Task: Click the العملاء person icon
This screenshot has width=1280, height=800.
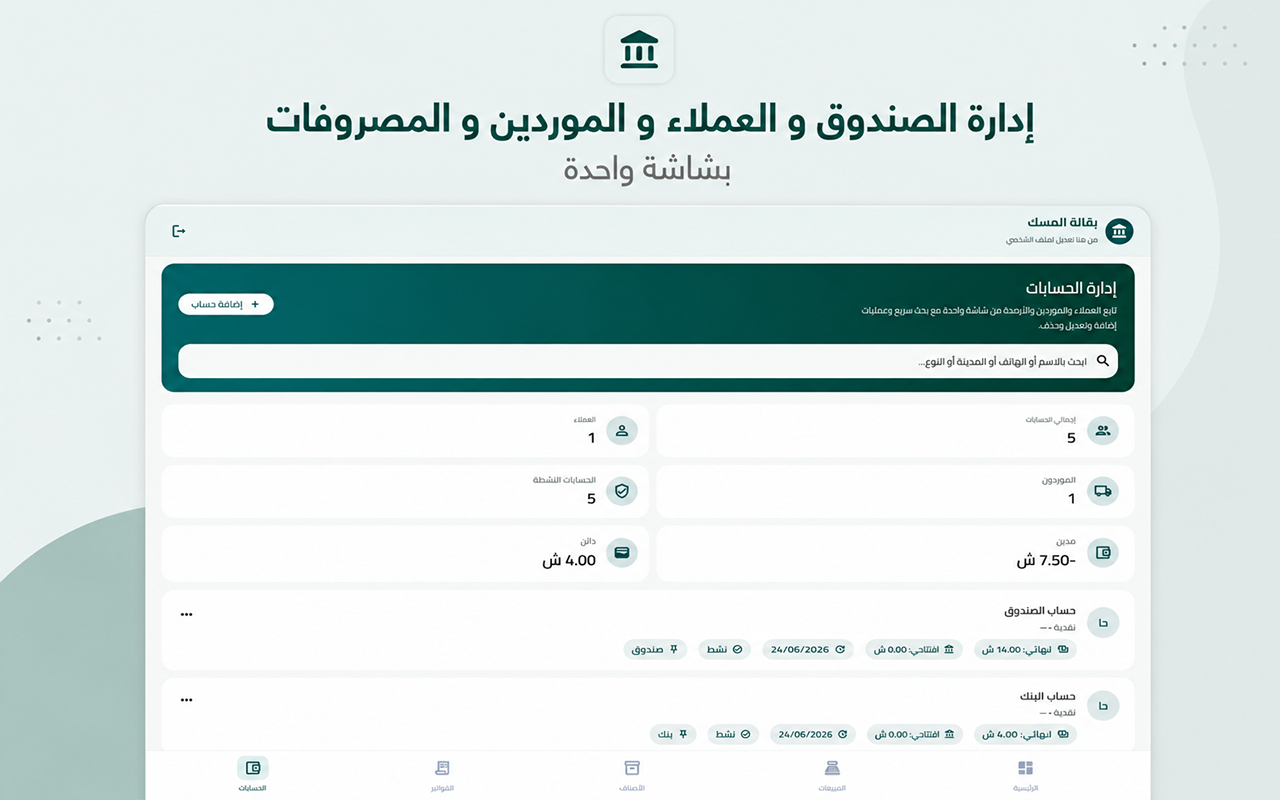Action: [622, 431]
